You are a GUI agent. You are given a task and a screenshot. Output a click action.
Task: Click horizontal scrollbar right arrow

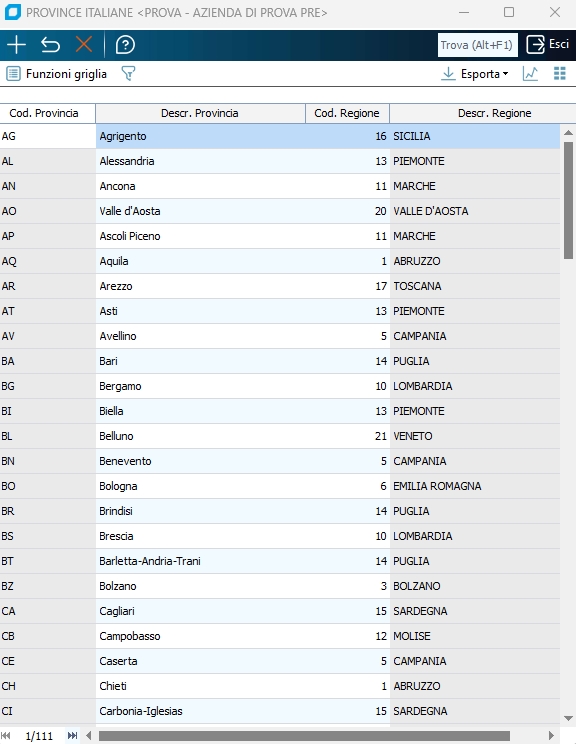click(x=551, y=736)
